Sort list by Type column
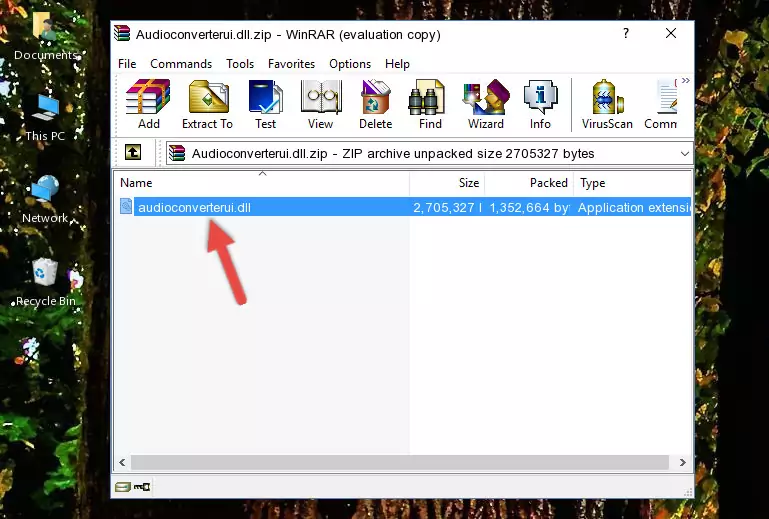Screen dimensions: 769x519 (x=633, y=183)
